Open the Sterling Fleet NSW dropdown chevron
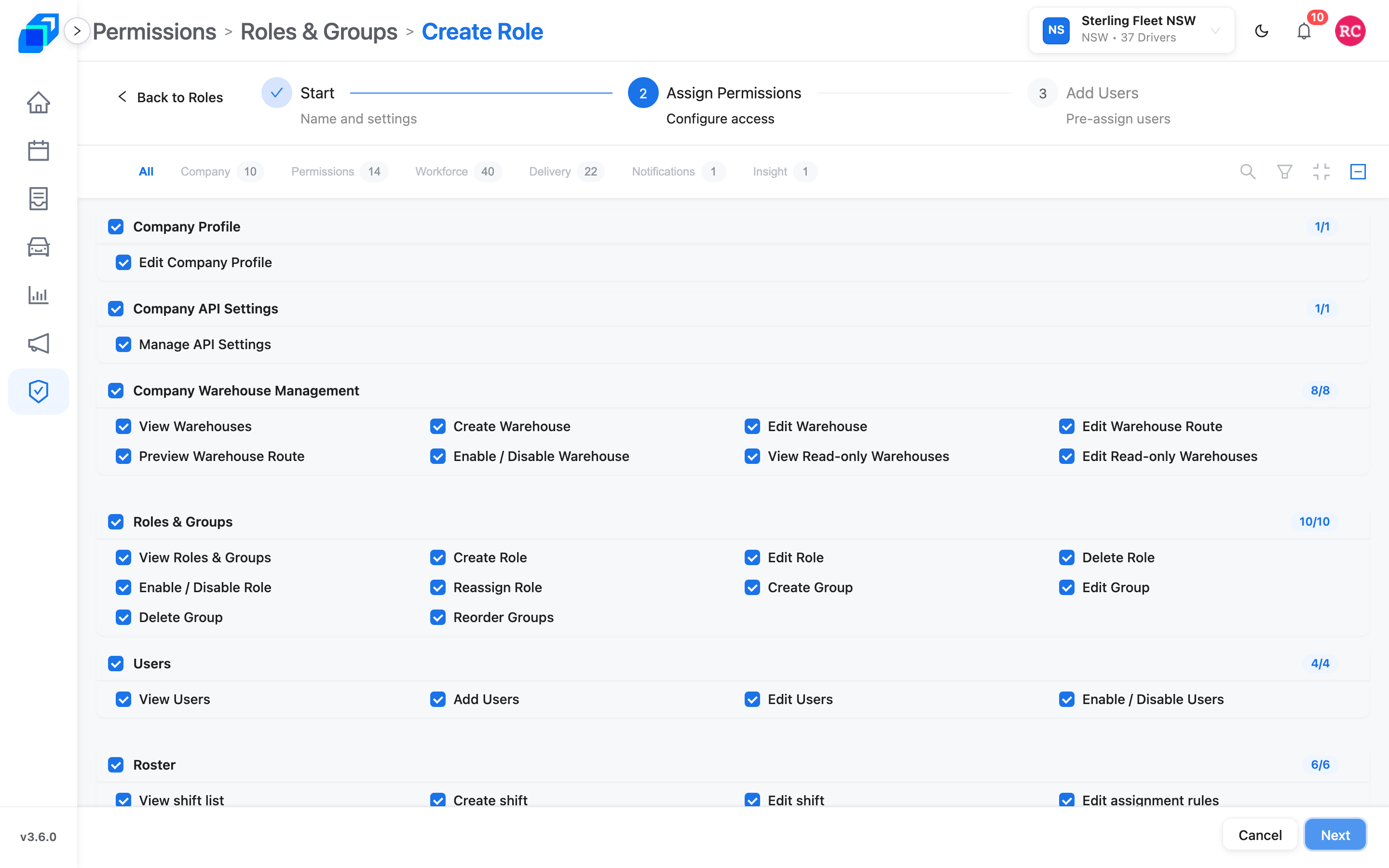This screenshot has height=868, width=1389. pos(1215,30)
